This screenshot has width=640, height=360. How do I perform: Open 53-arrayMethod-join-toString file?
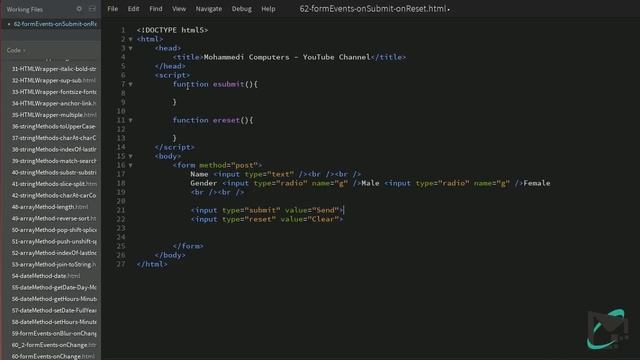tap(54, 264)
